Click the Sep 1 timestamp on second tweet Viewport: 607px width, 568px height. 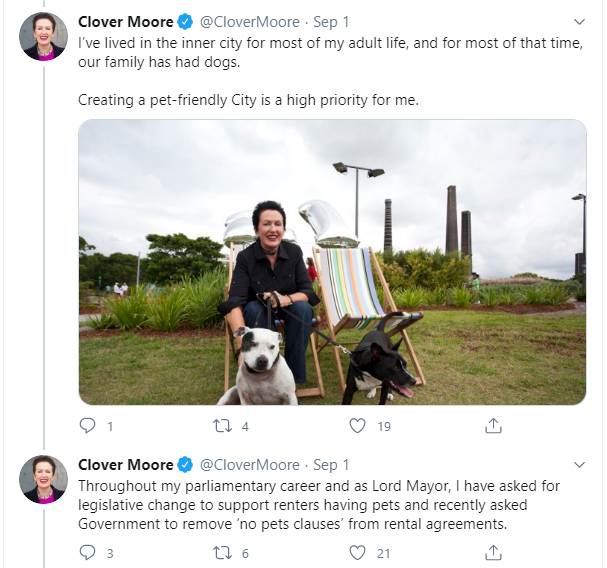[331, 465]
